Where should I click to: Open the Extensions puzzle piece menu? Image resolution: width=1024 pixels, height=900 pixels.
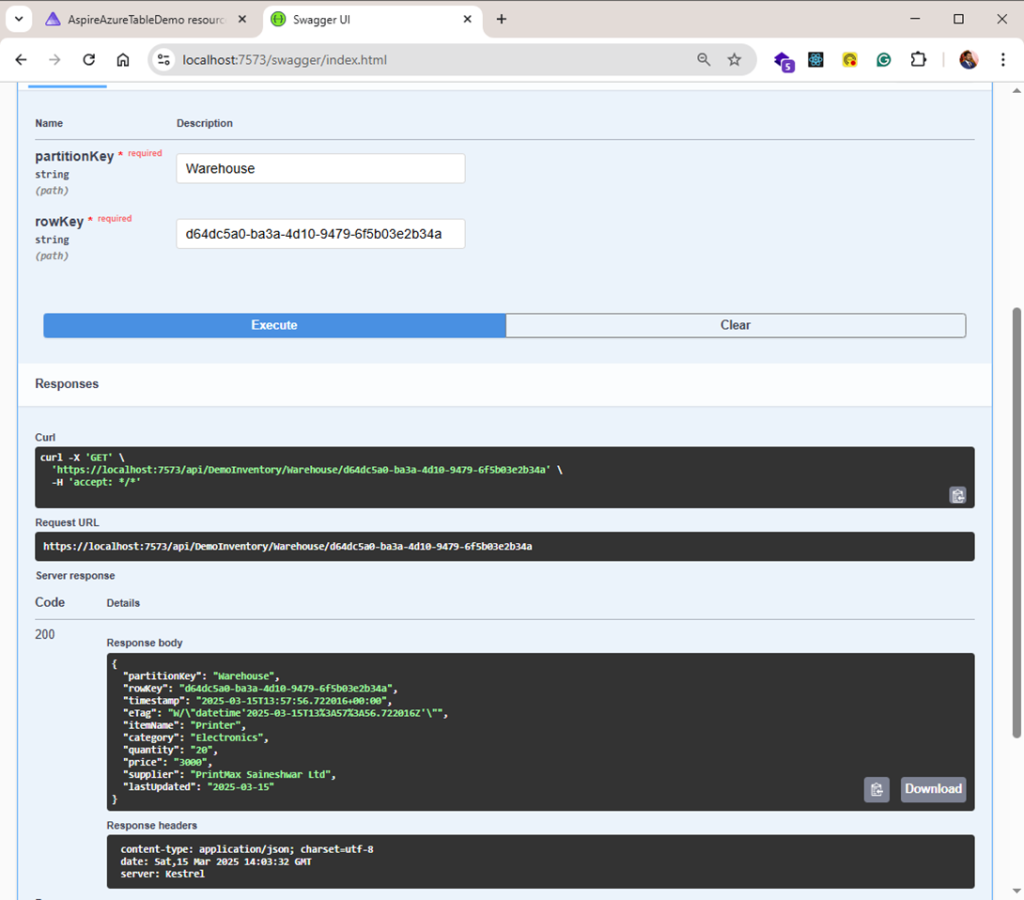click(x=918, y=60)
